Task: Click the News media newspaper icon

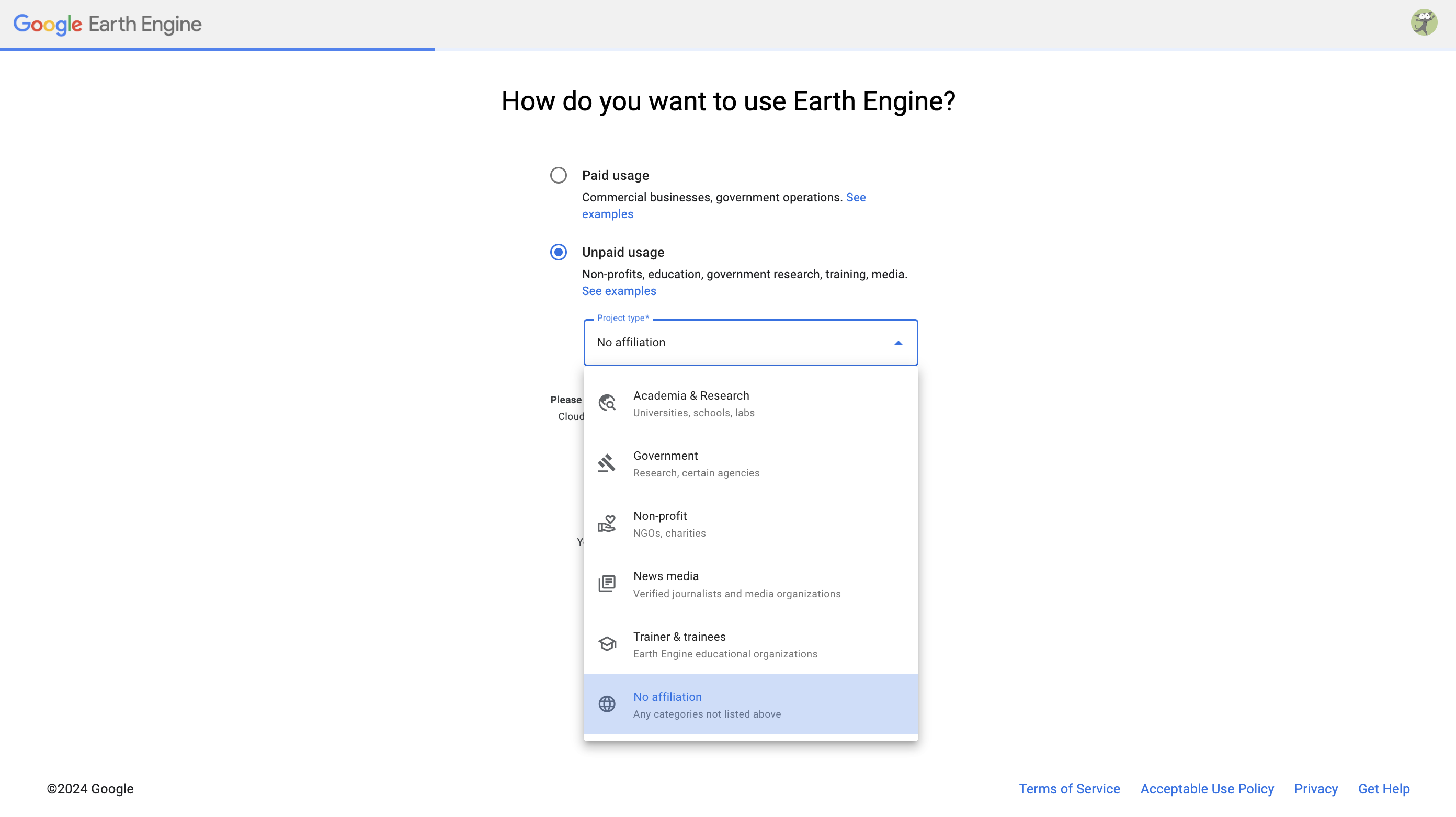Action: [x=607, y=584]
